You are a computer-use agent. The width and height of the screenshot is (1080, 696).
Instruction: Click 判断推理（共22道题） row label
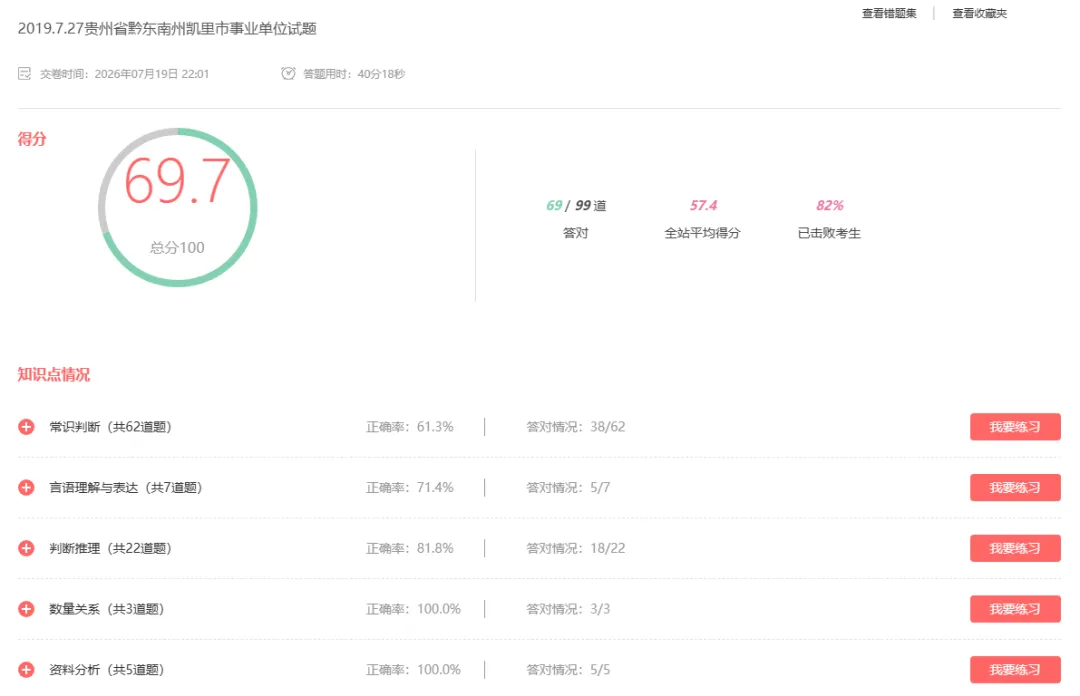[x=110, y=548]
